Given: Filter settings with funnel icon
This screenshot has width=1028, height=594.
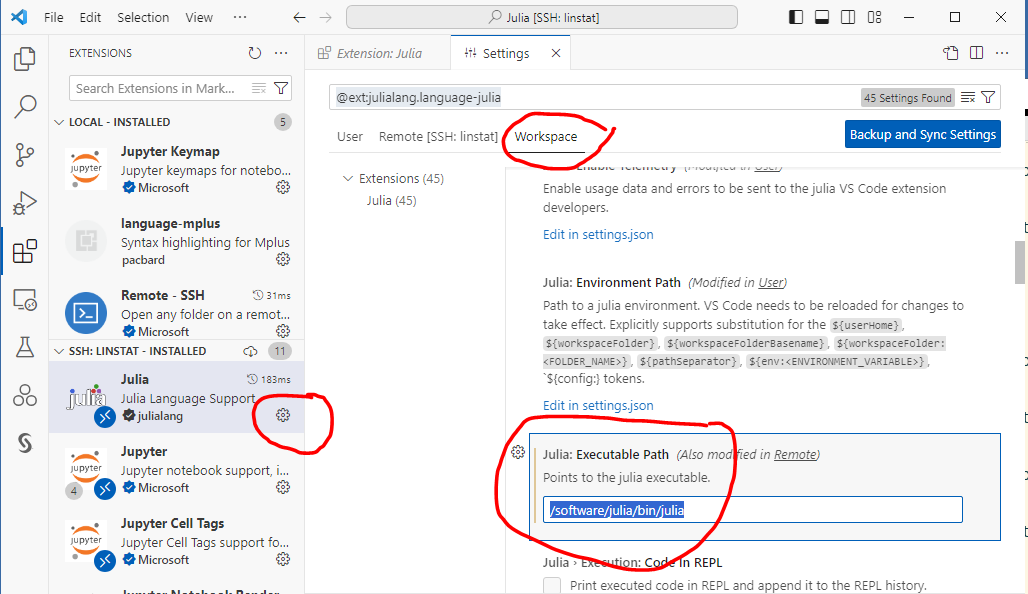Looking at the screenshot, I should click(988, 98).
